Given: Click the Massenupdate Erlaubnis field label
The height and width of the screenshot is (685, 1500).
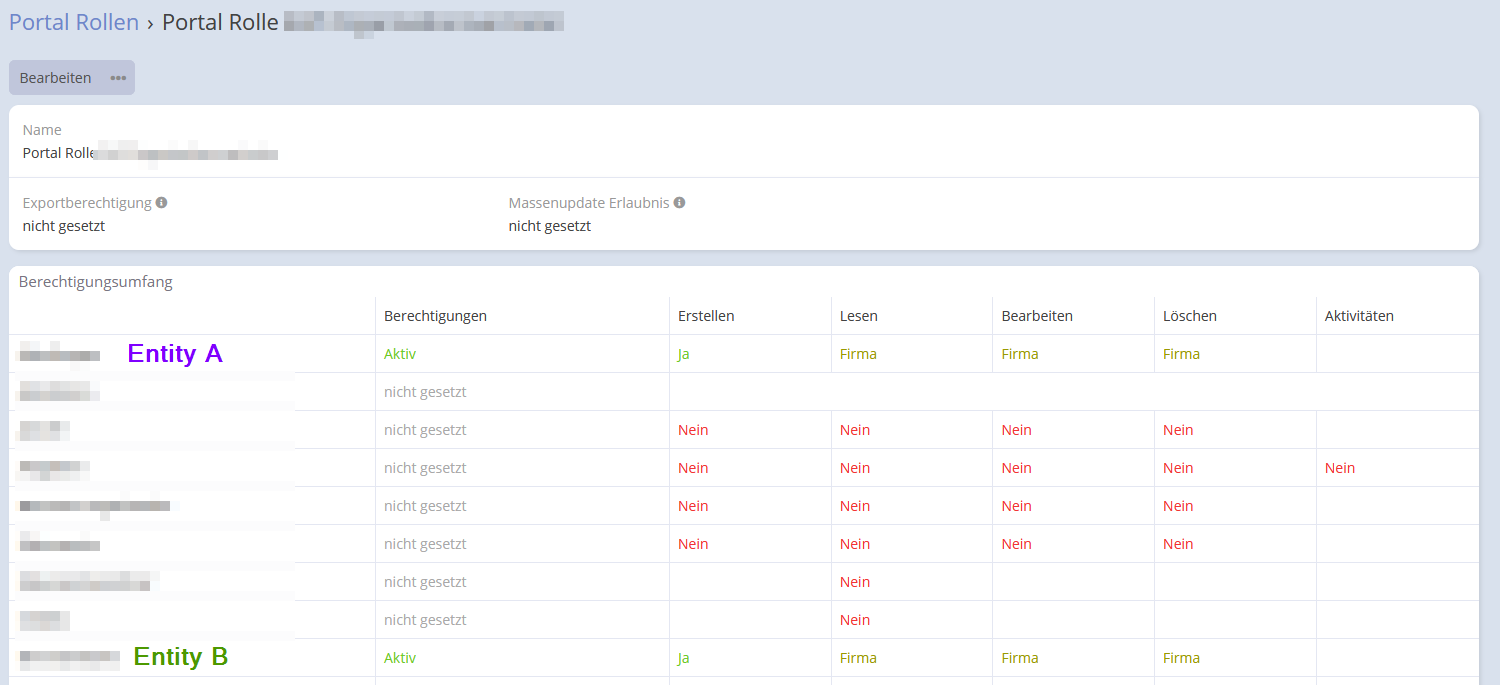Looking at the screenshot, I should click(x=589, y=202).
